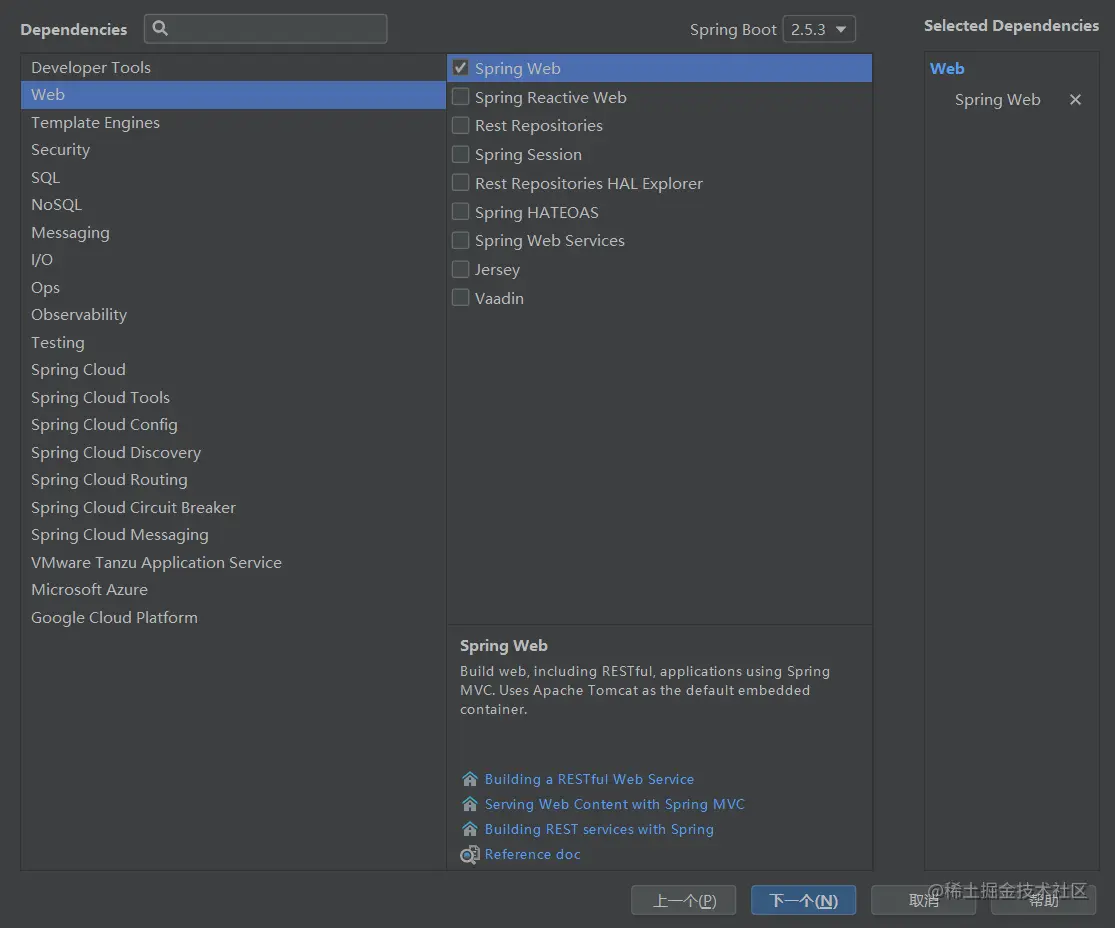
Task: Click the 上一个(P) previous button
Action: click(x=683, y=900)
